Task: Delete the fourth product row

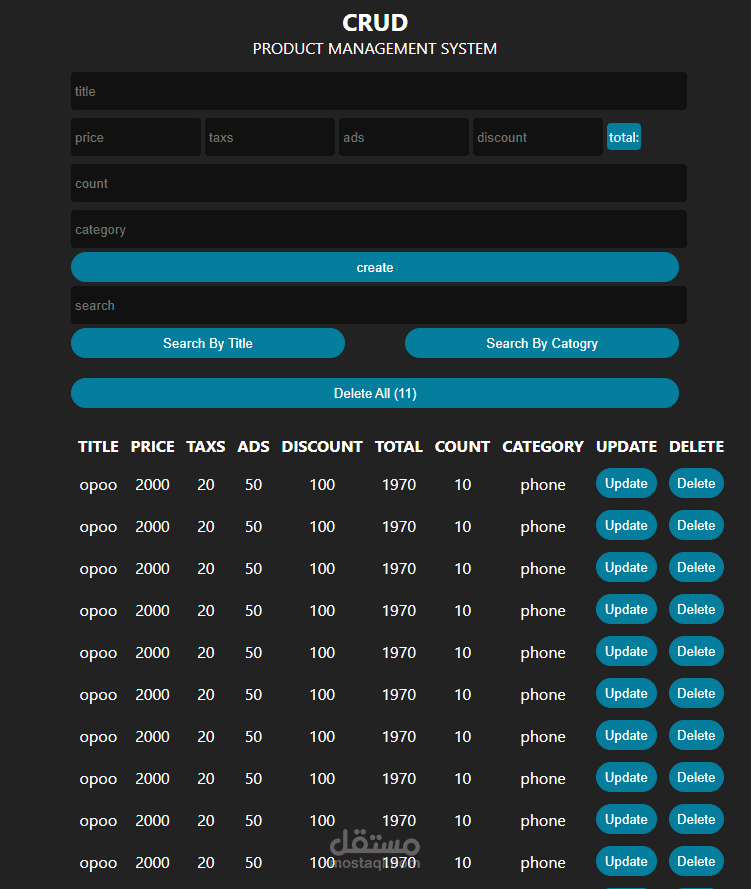Action: click(697, 609)
